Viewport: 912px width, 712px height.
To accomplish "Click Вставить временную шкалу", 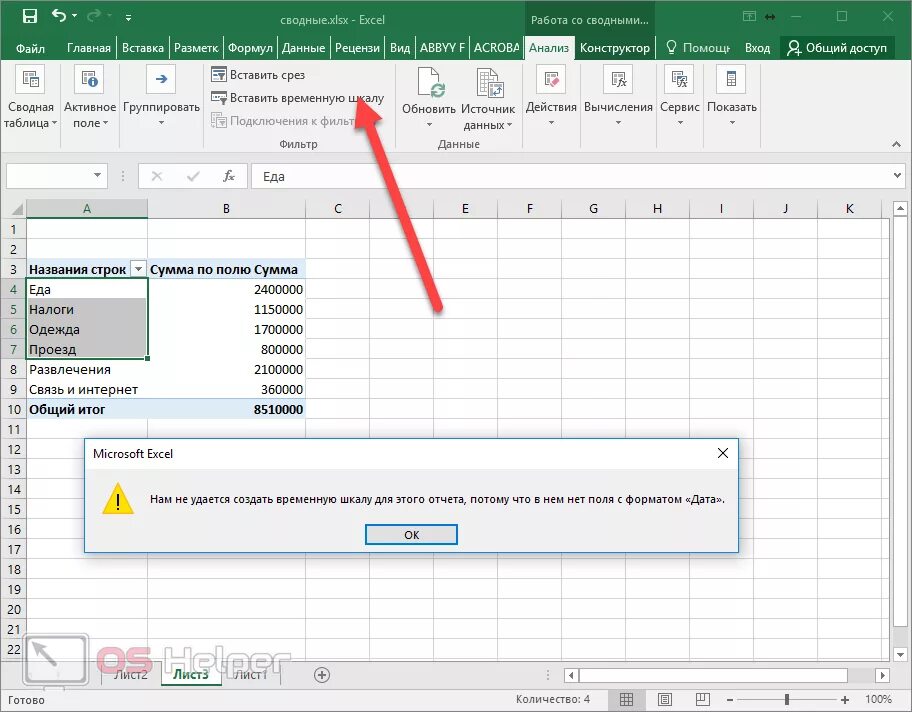I will coord(297,98).
